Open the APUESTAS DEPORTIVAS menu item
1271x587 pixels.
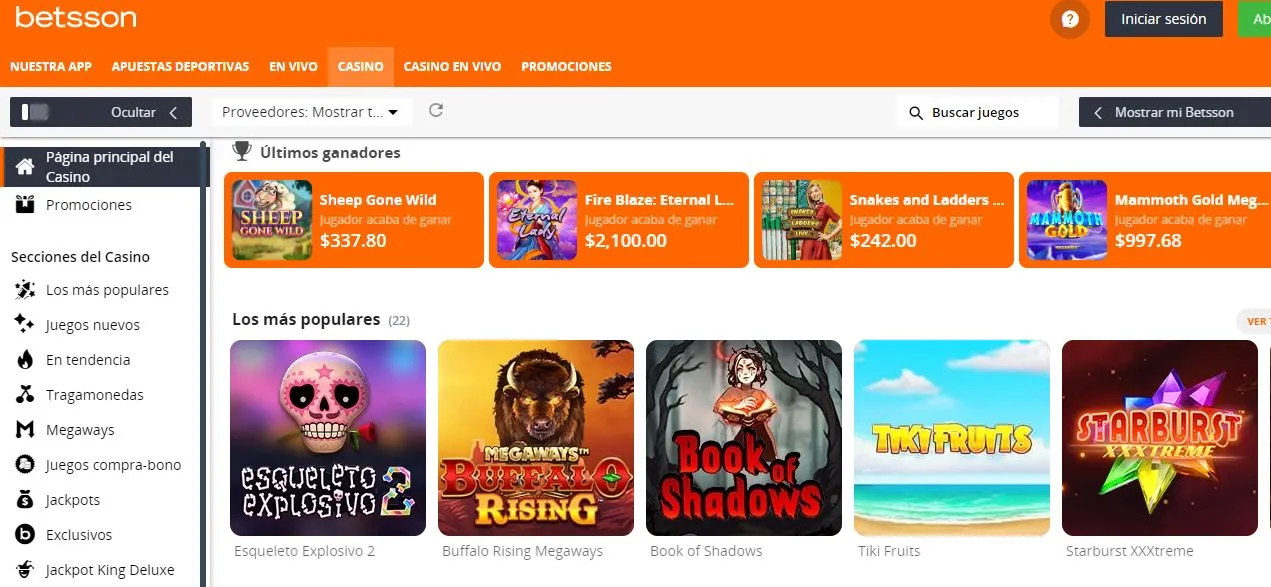pos(180,66)
